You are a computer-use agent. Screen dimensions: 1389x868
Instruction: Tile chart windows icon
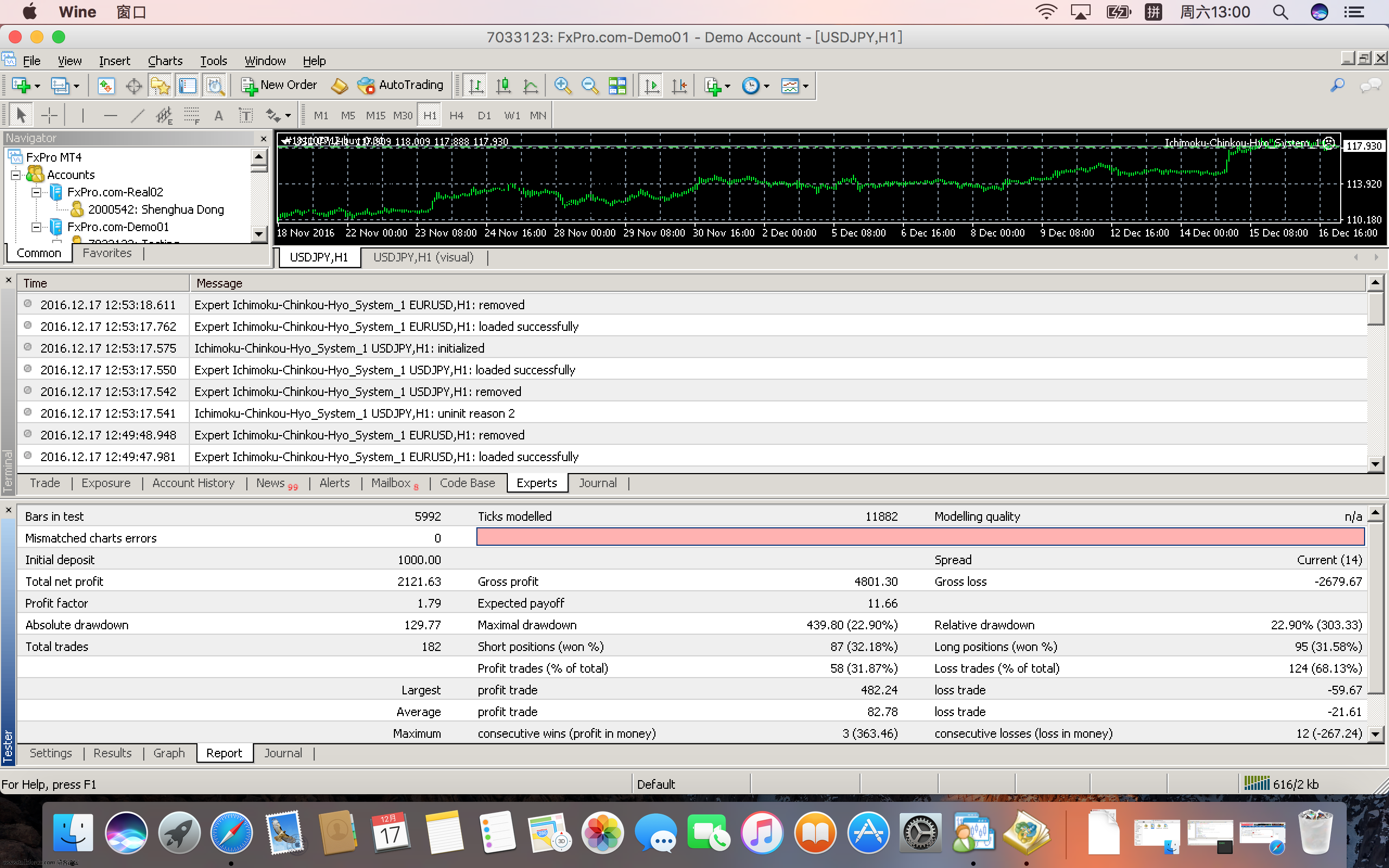click(x=617, y=86)
